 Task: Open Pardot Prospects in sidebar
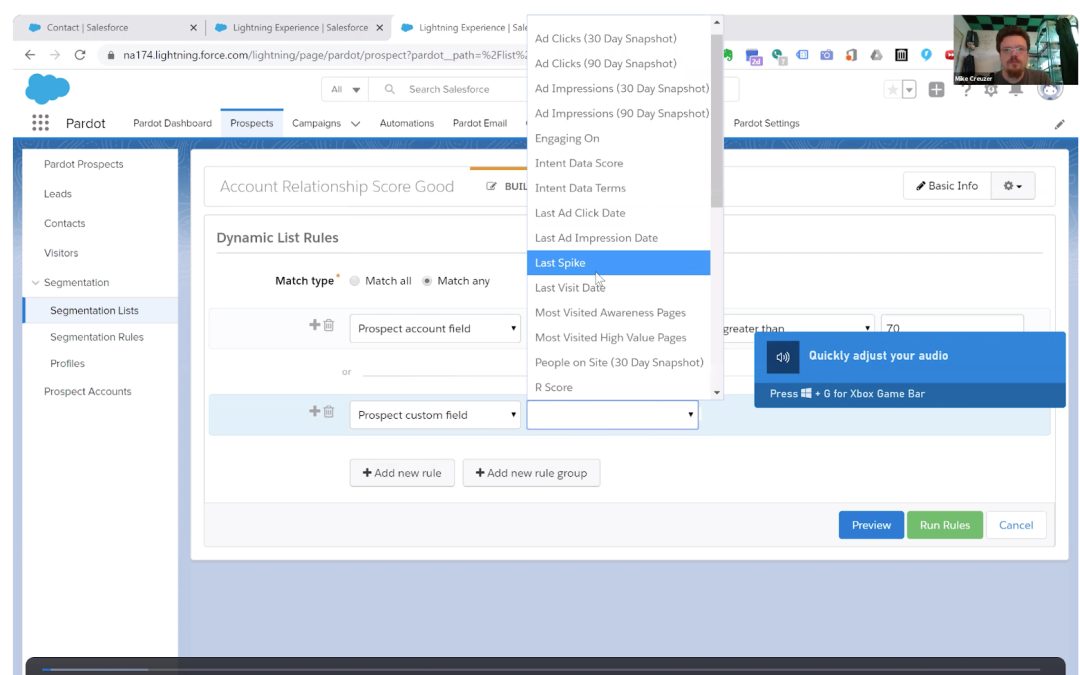point(83,164)
